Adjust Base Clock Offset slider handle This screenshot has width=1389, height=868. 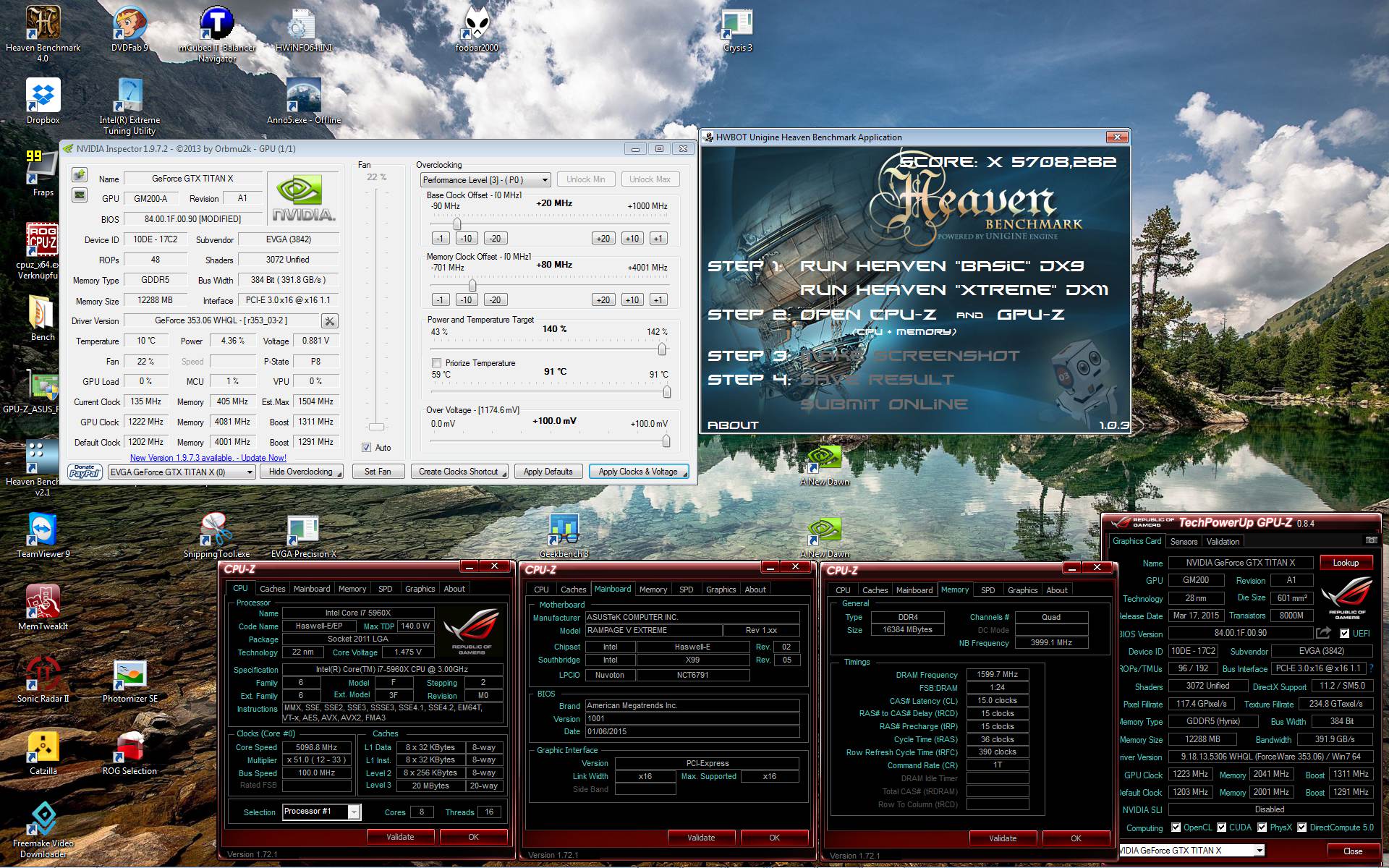point(457,224)
